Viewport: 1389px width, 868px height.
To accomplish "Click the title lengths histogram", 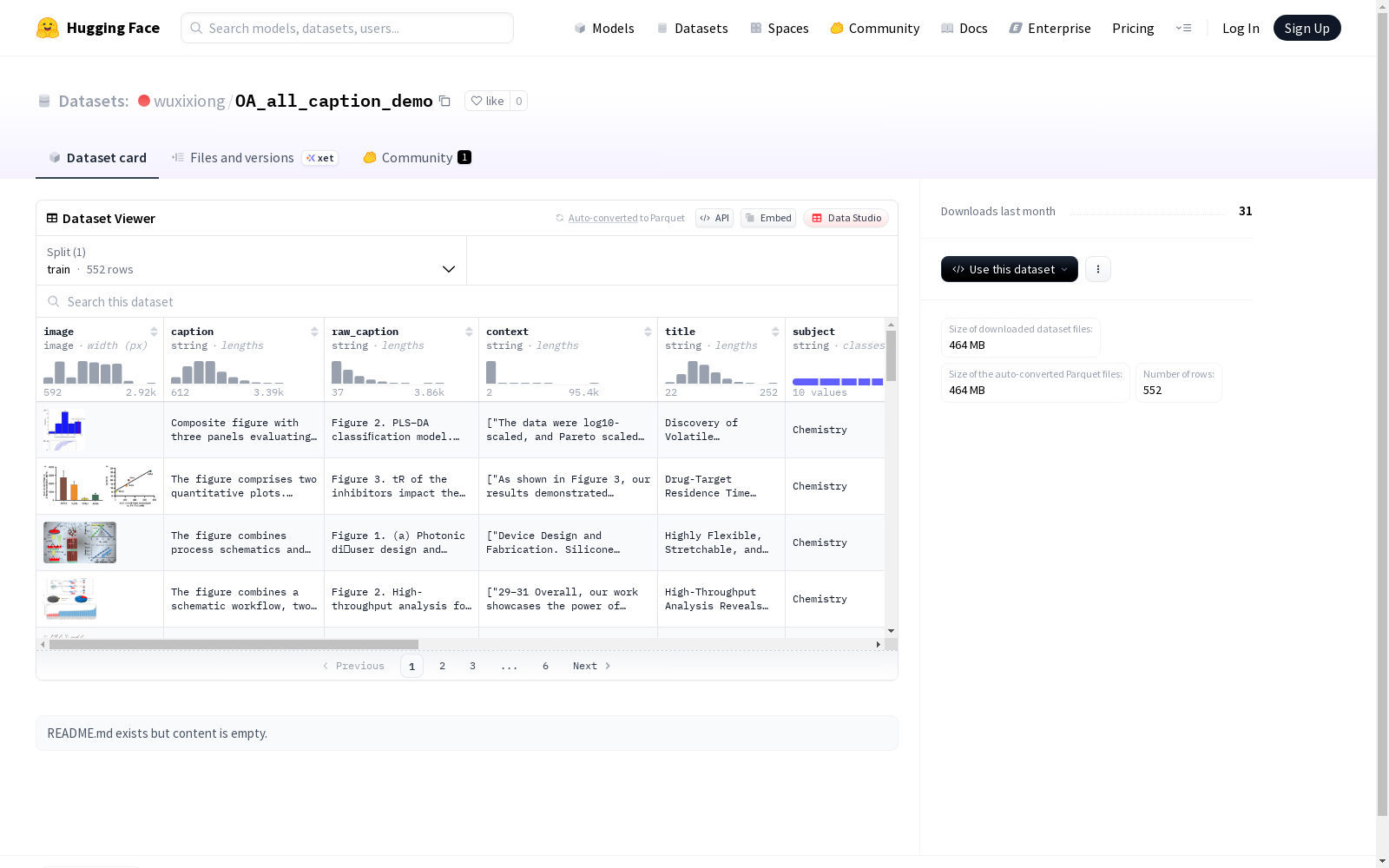I will (721, 372).
